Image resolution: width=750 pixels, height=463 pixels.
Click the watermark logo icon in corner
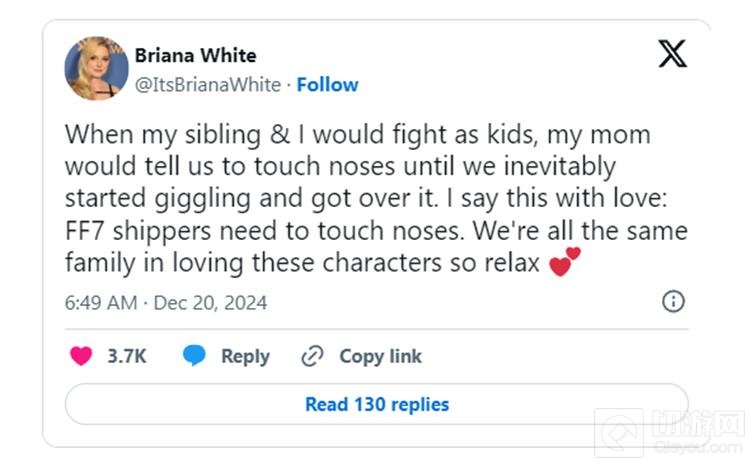(x=619, y=435)
